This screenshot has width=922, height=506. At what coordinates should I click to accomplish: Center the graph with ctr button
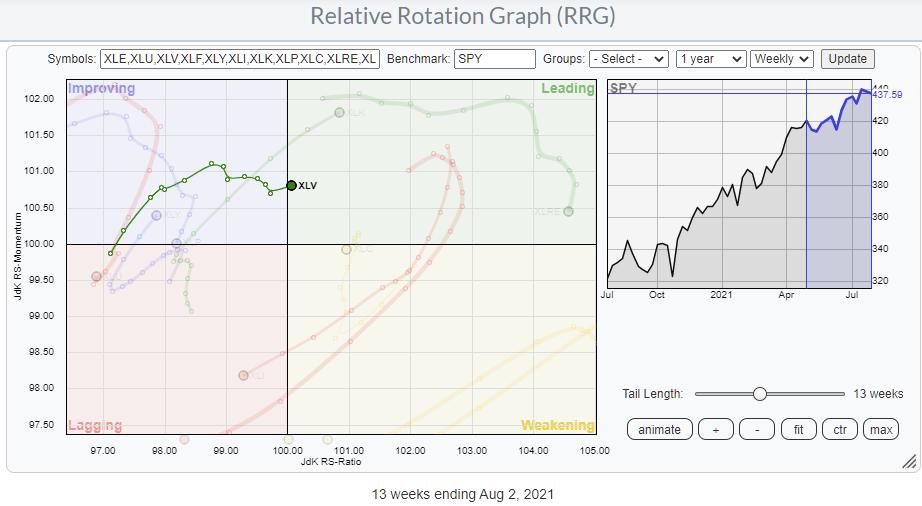coord(839,429)
